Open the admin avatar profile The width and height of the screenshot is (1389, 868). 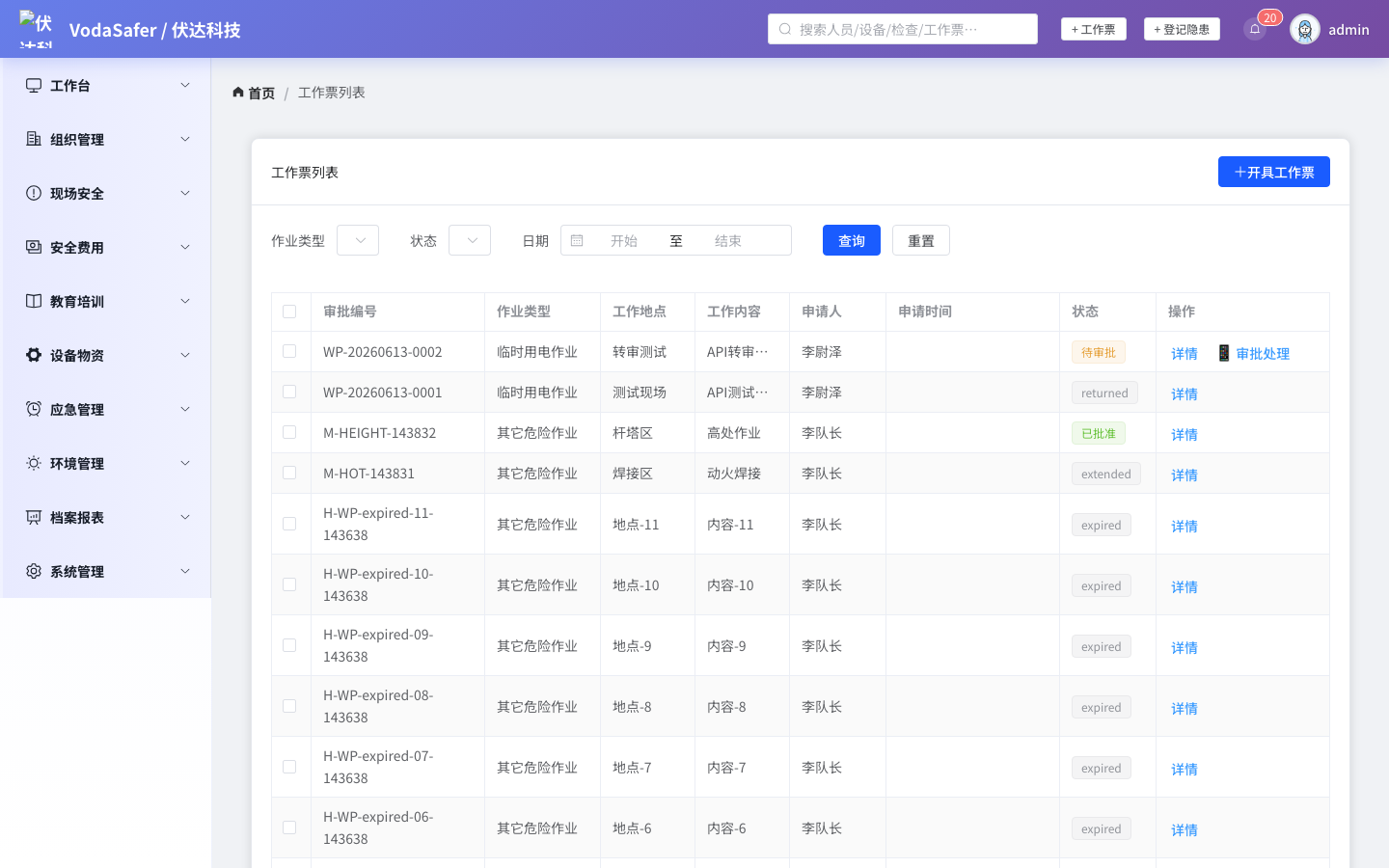coord(1305,29)
